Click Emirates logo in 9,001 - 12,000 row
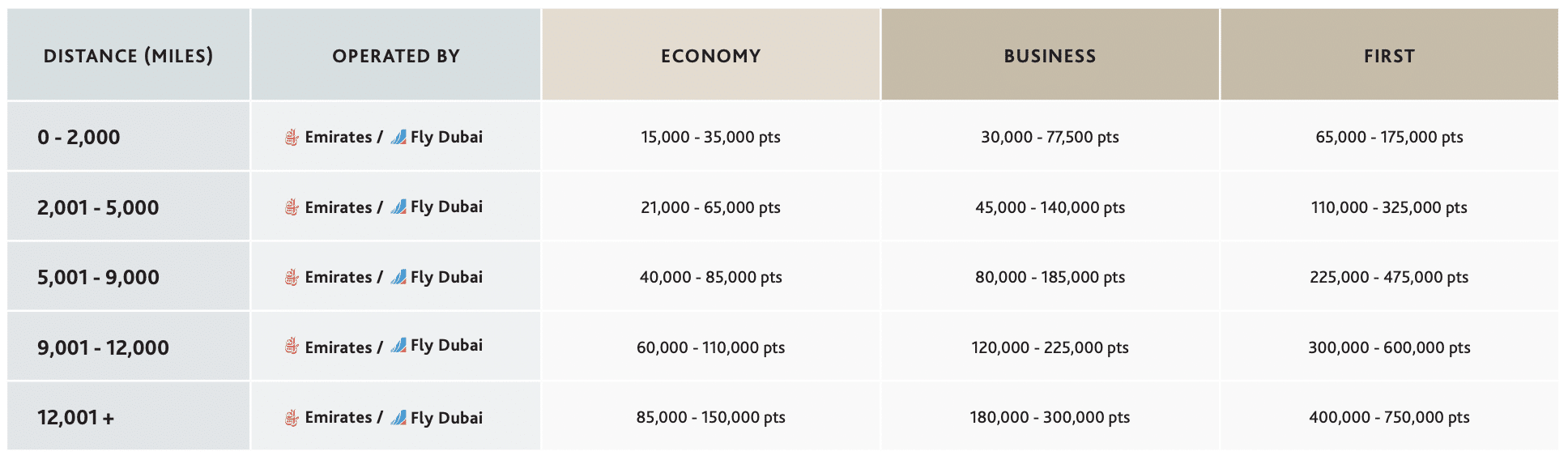 (x=292, y=347)
